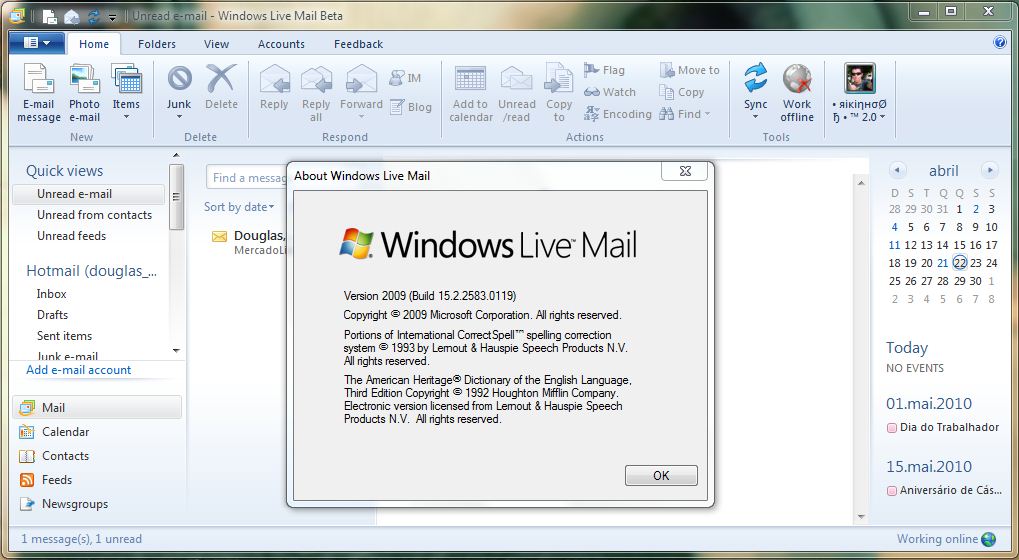Open the Dia do Trabalhador event
This screenshot has width=1019, height=560.
tap(943, 427)
